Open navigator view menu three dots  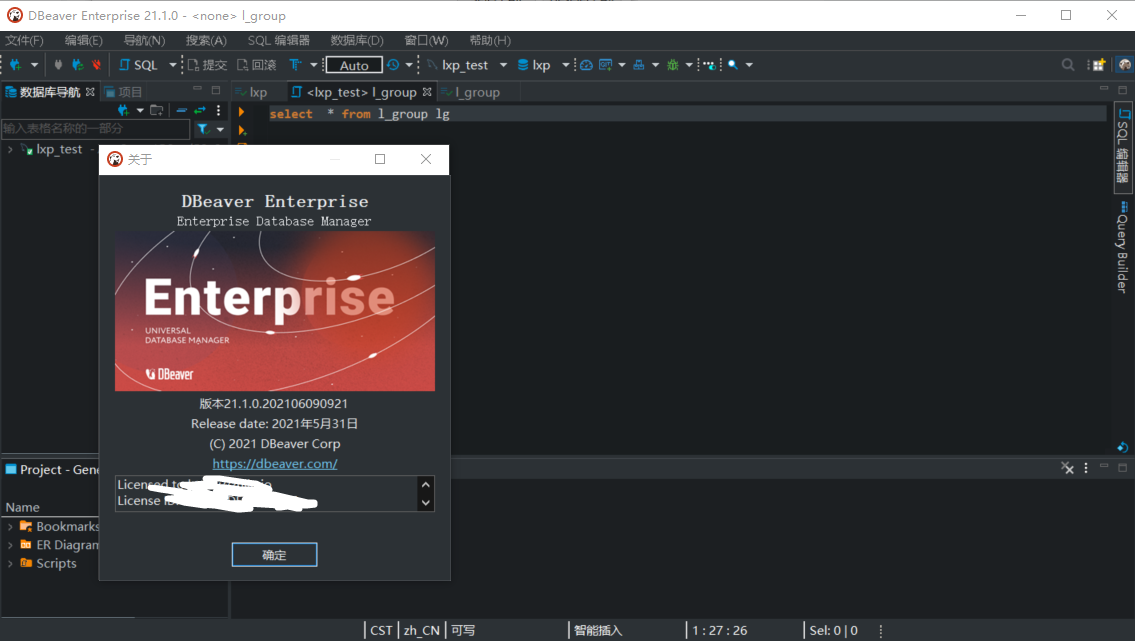tap(218, 110)
